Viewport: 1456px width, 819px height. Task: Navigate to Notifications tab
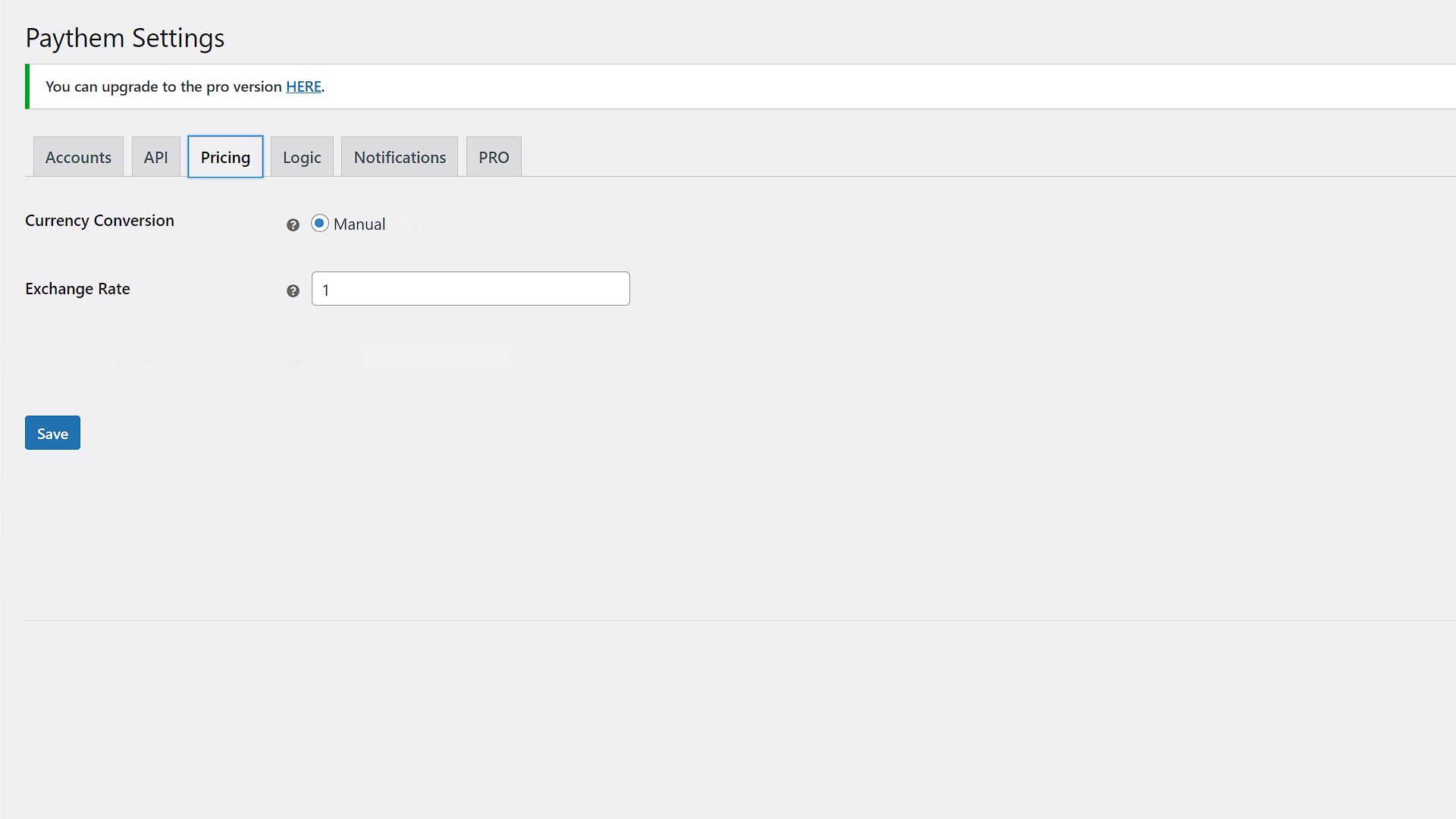click(399, 157)
